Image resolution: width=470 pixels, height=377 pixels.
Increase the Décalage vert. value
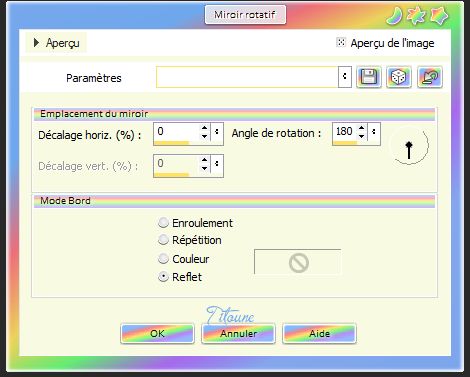(x=205, y=159)
